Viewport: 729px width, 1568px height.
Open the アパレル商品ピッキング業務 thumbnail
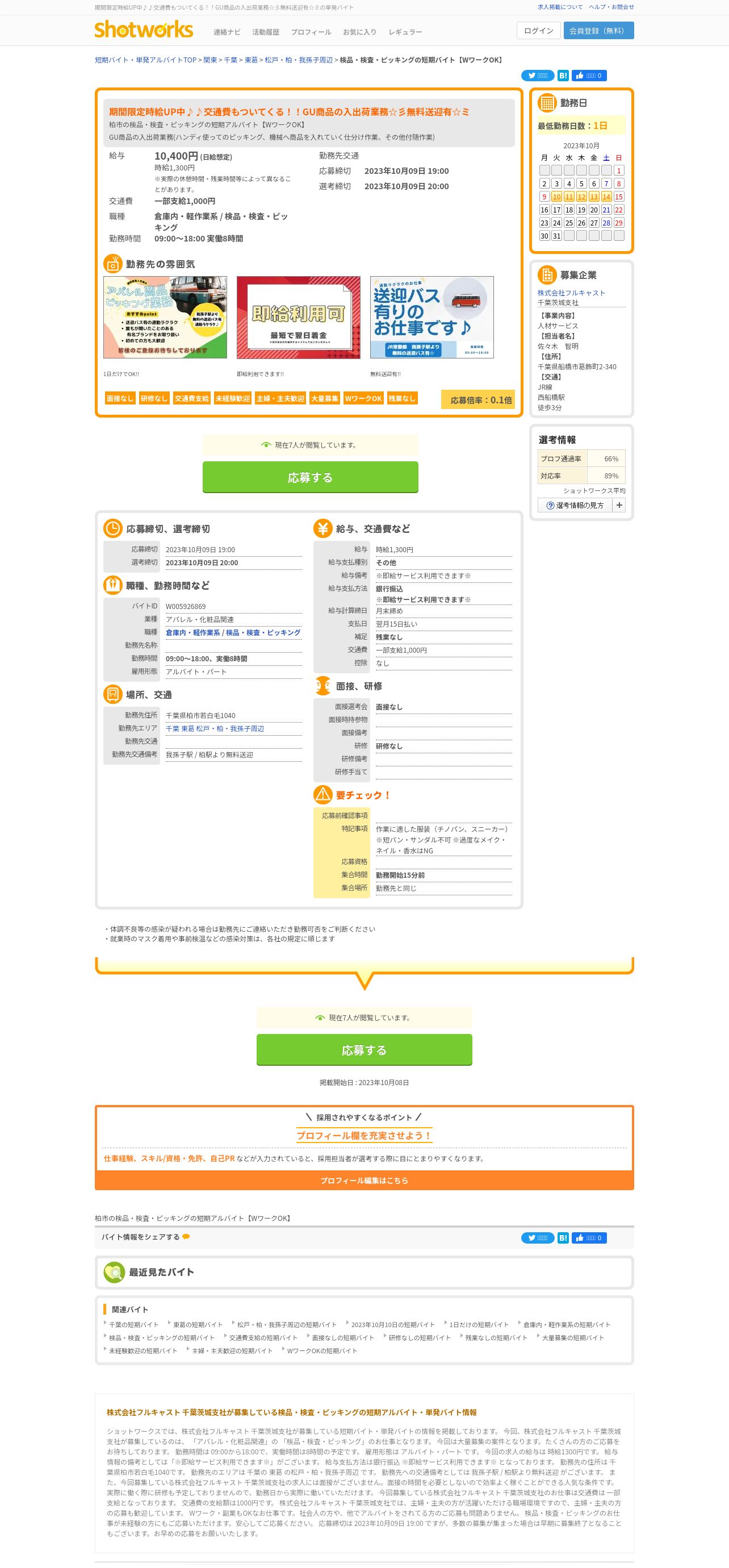coord(165,317)
